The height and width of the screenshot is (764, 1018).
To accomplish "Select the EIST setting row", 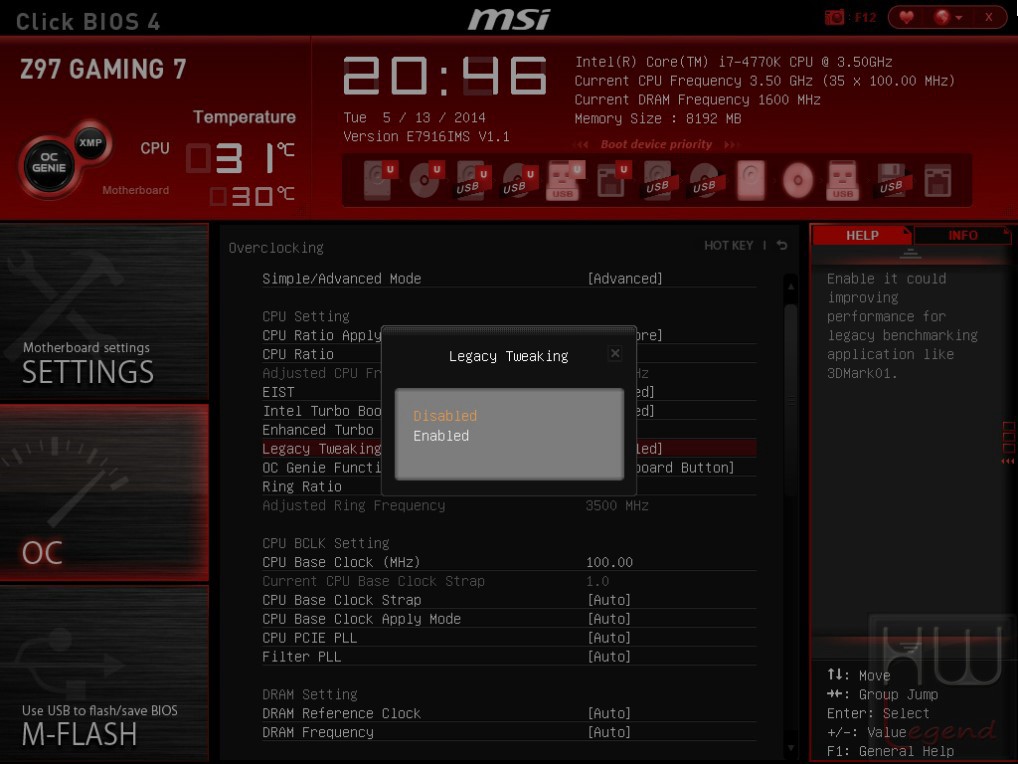I will [509, 392].
